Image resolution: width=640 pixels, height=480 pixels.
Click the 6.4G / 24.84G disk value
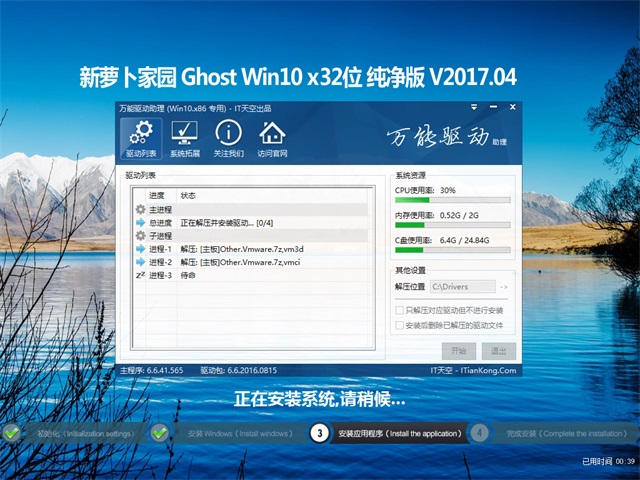[x=464, y=240]
